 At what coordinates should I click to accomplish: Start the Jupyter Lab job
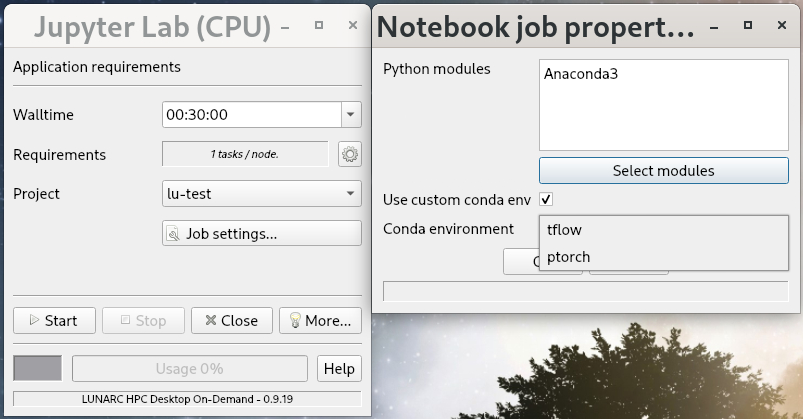54,321
